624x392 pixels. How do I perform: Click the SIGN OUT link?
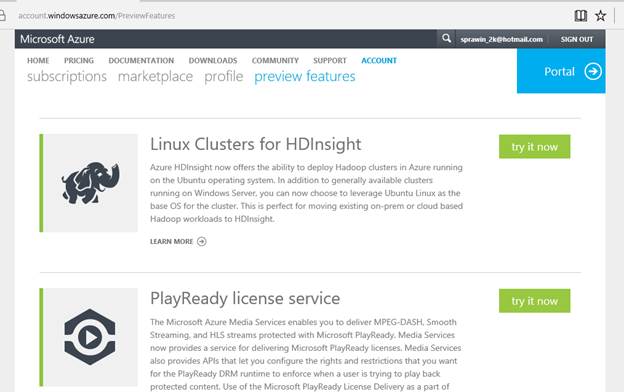[577, 39]
